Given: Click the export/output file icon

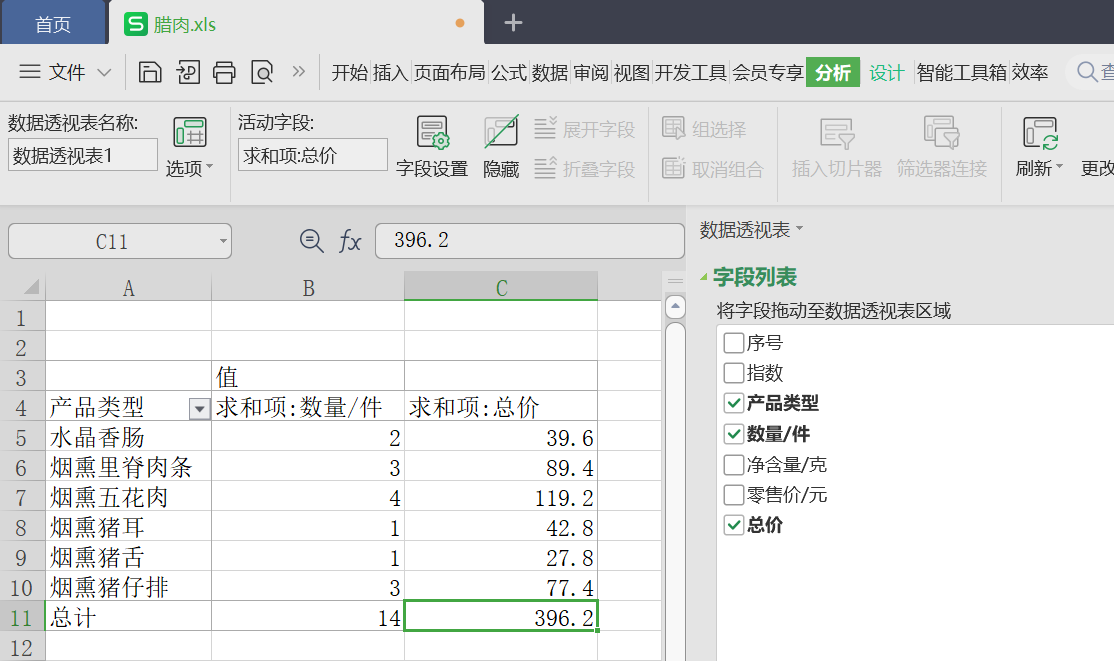Looking at the screenshot, I should [188, 72].
